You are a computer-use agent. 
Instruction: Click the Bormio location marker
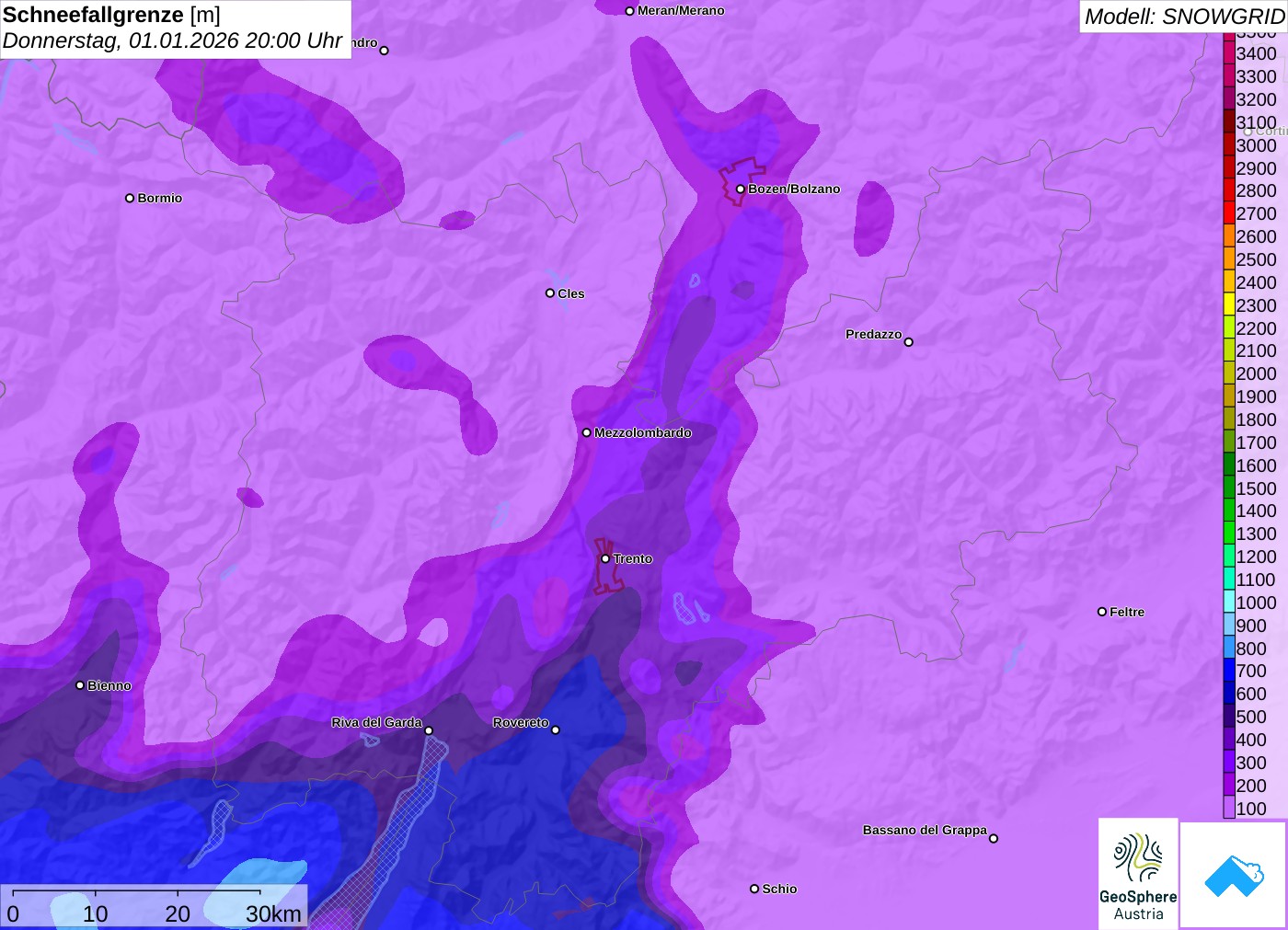[130, 198]
